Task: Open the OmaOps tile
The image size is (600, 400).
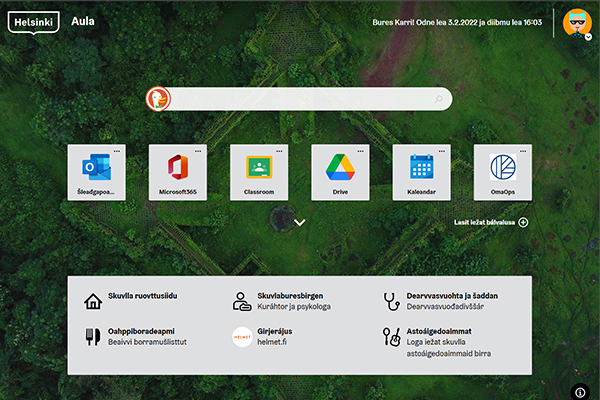Action: tap(503, 172)
